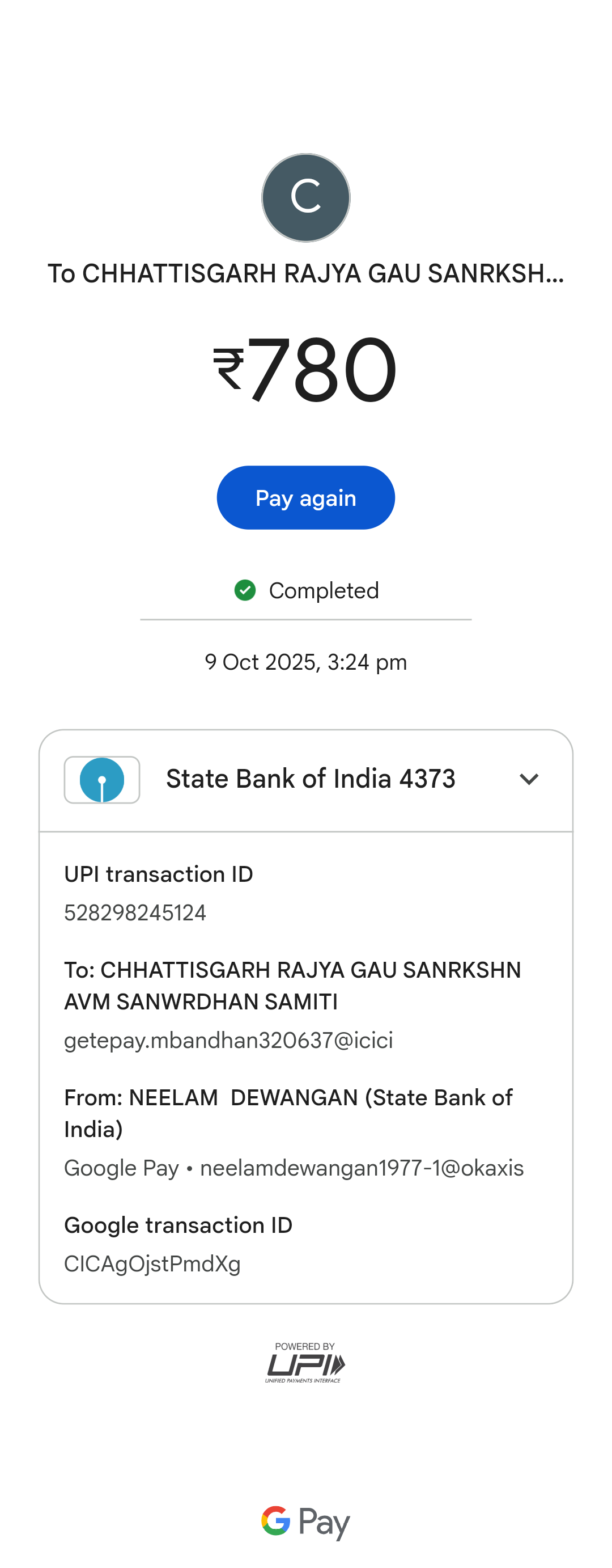This screenshot has width=612, height=1568.
Task: Tap the truncated recipient name heading
Action: (306, 274)
